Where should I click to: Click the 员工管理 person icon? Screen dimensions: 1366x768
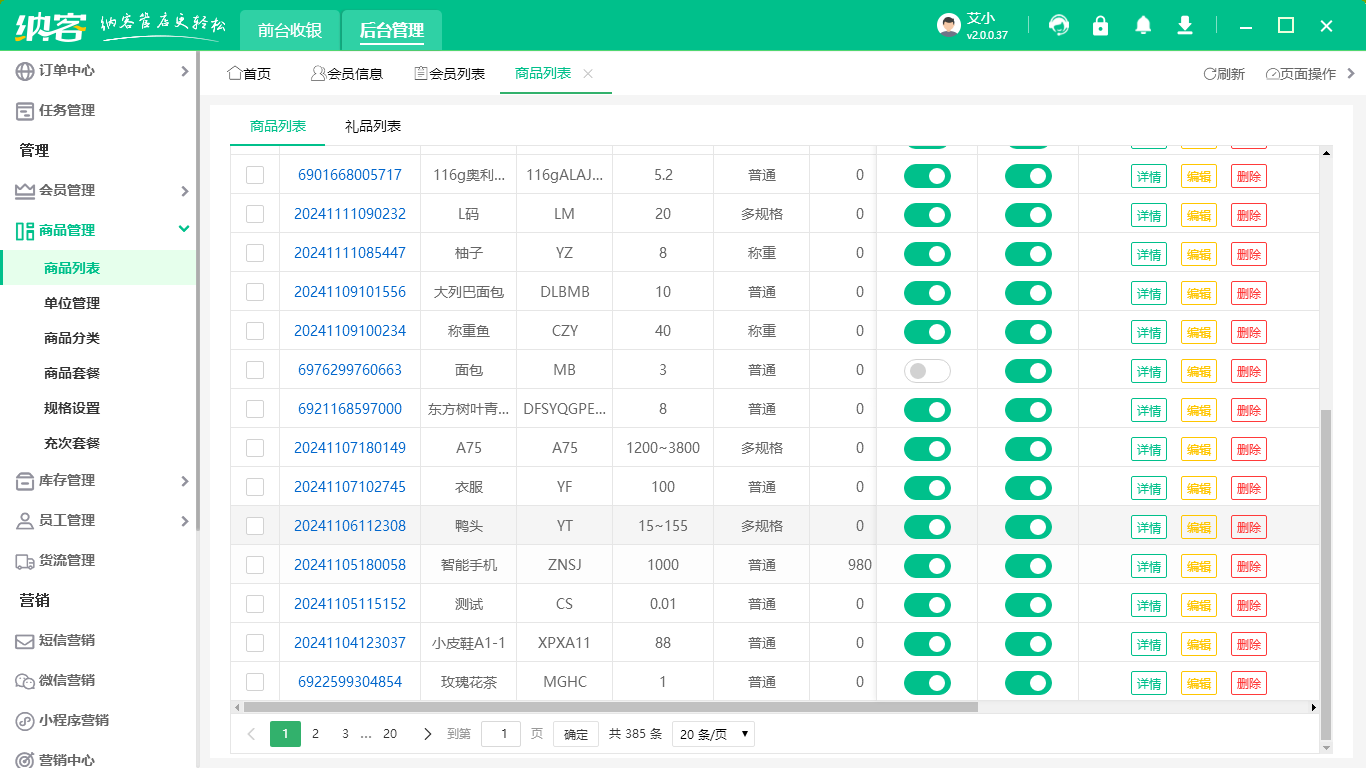point(25,521)
